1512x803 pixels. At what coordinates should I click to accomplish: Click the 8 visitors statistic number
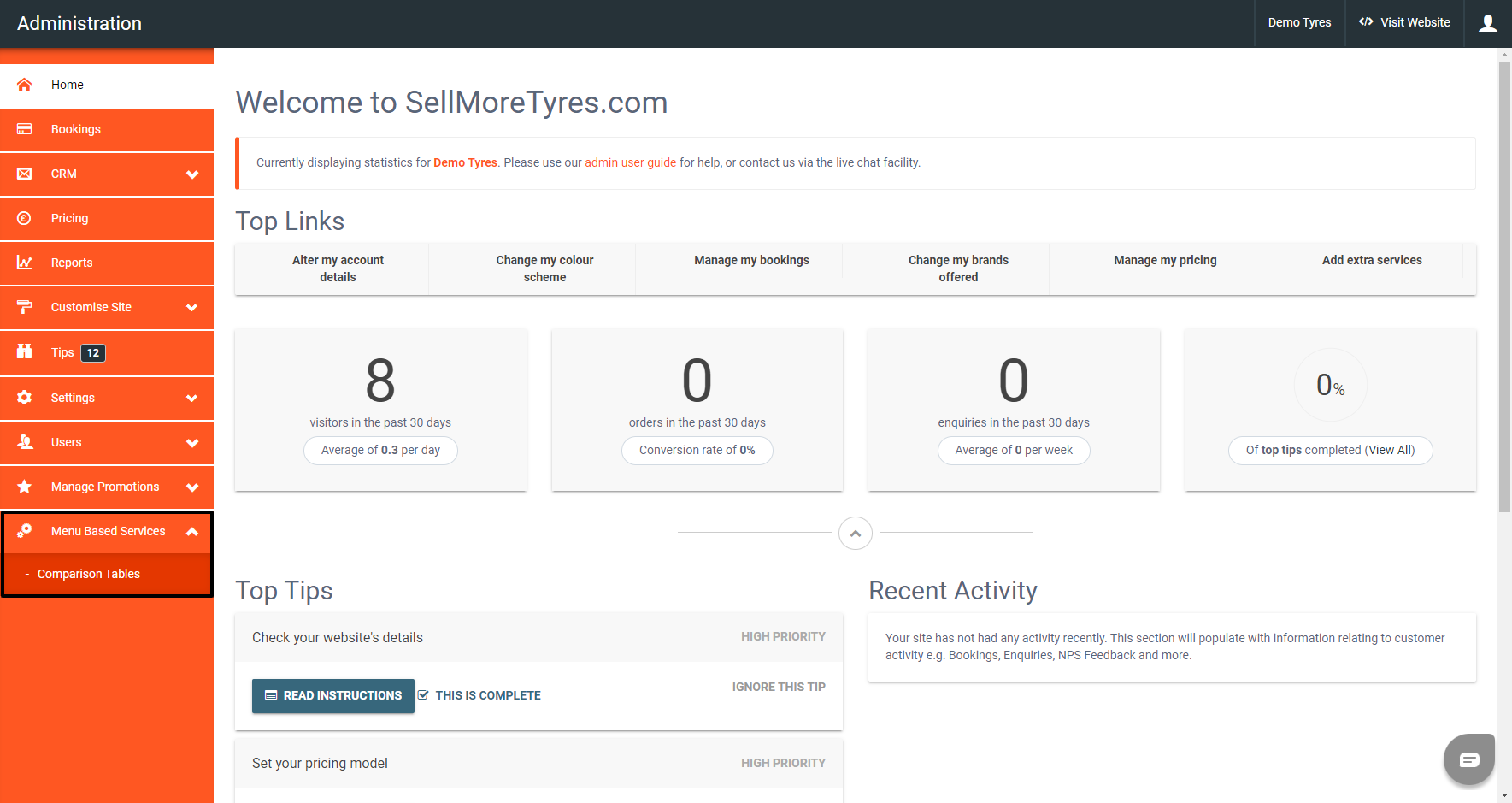(380, 381)
